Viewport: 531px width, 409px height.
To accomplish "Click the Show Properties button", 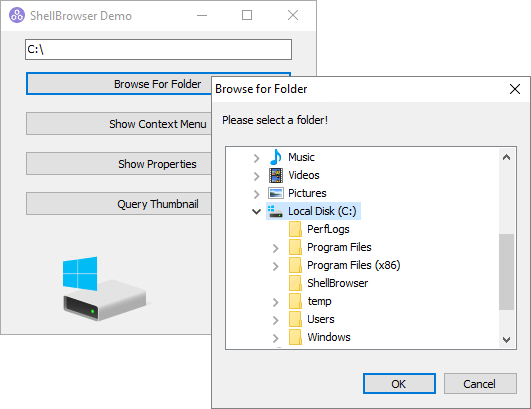I will [119, 164].
